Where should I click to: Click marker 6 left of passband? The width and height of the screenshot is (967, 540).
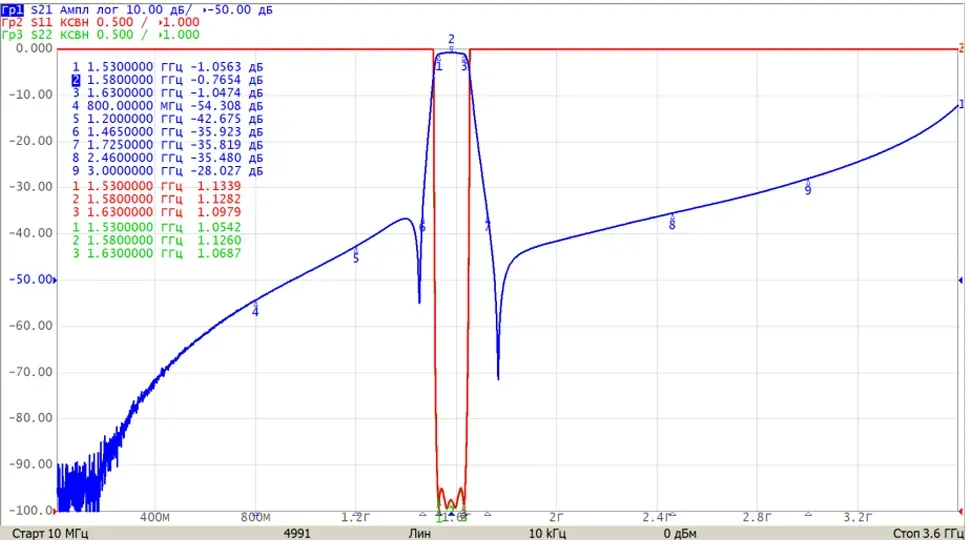coord(422,227)
